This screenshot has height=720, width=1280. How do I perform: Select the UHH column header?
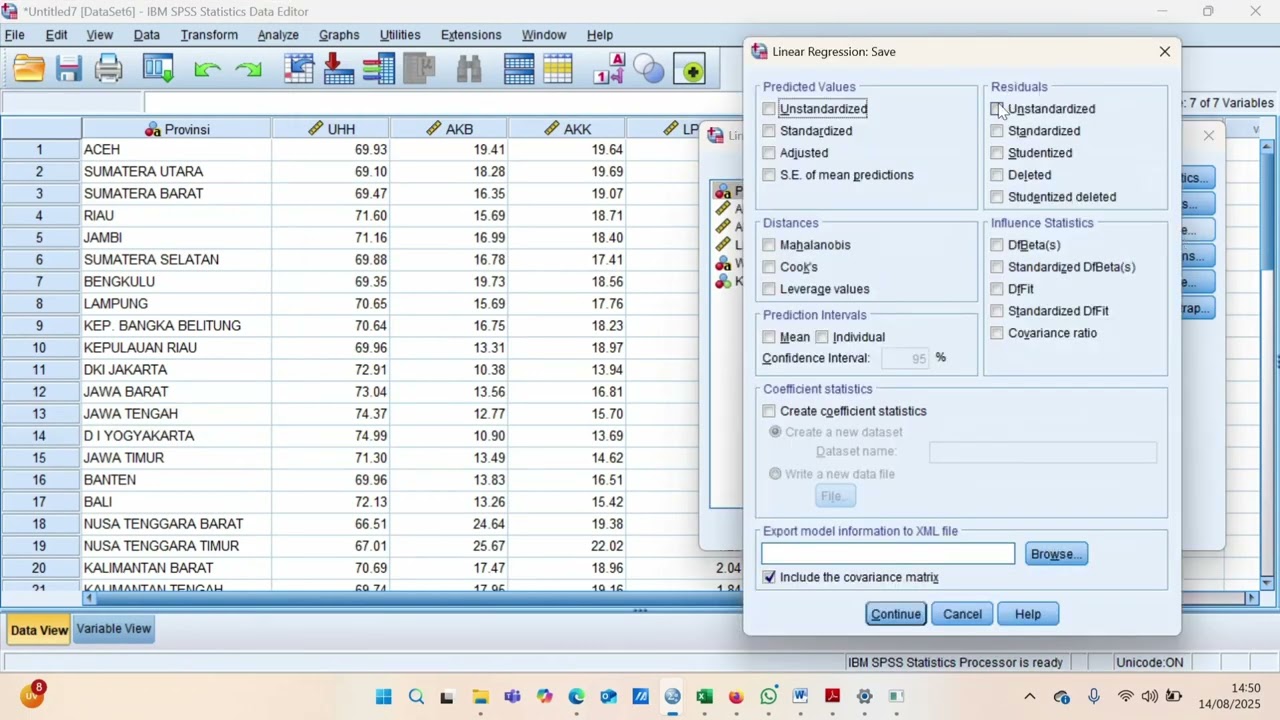330,129
